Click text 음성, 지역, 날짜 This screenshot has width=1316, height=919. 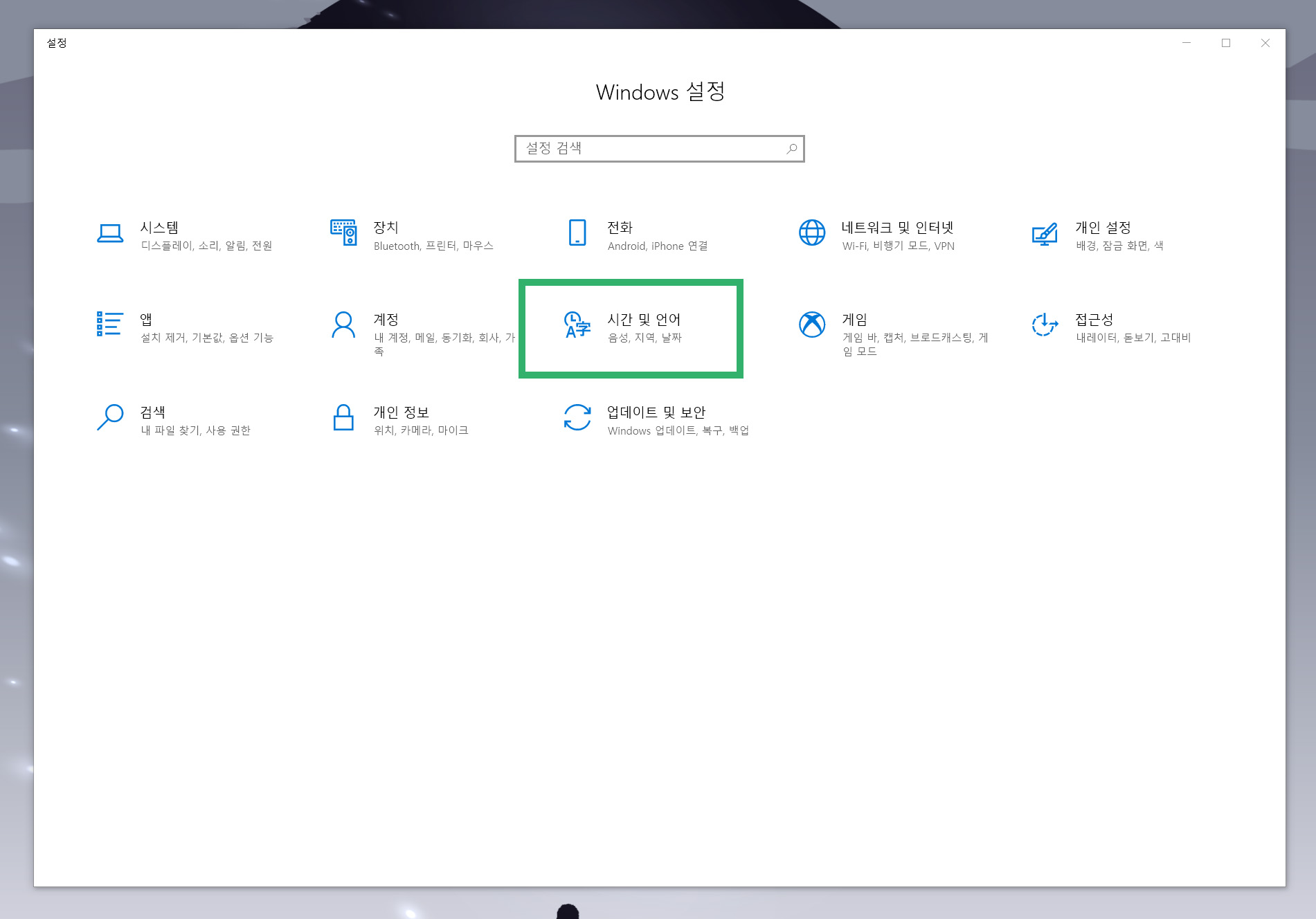click(x=645, y=338)
